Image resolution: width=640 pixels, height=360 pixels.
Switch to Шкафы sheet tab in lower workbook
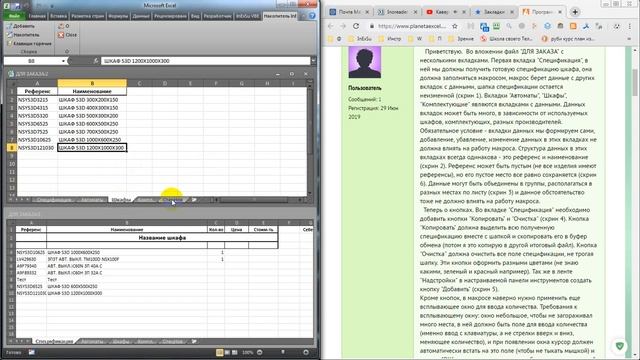point(121,341)
